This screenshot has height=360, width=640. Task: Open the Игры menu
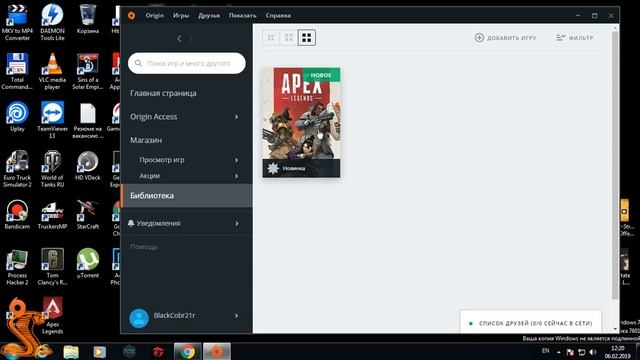pyautogui.click(x=181, y=16)
